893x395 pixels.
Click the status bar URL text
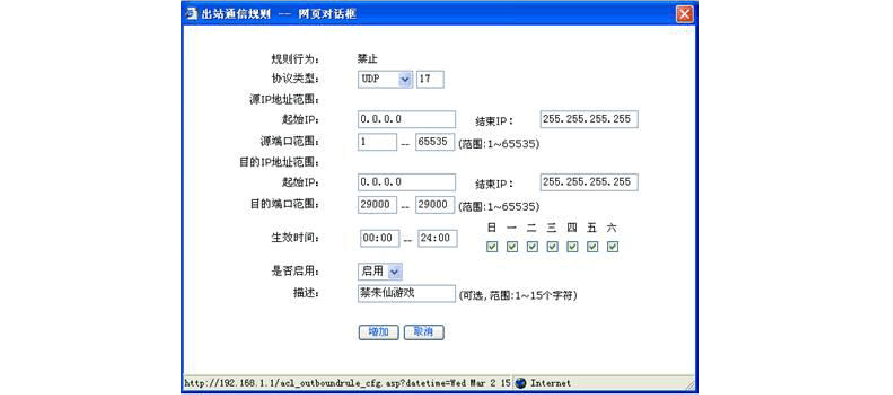coord(347,384)
